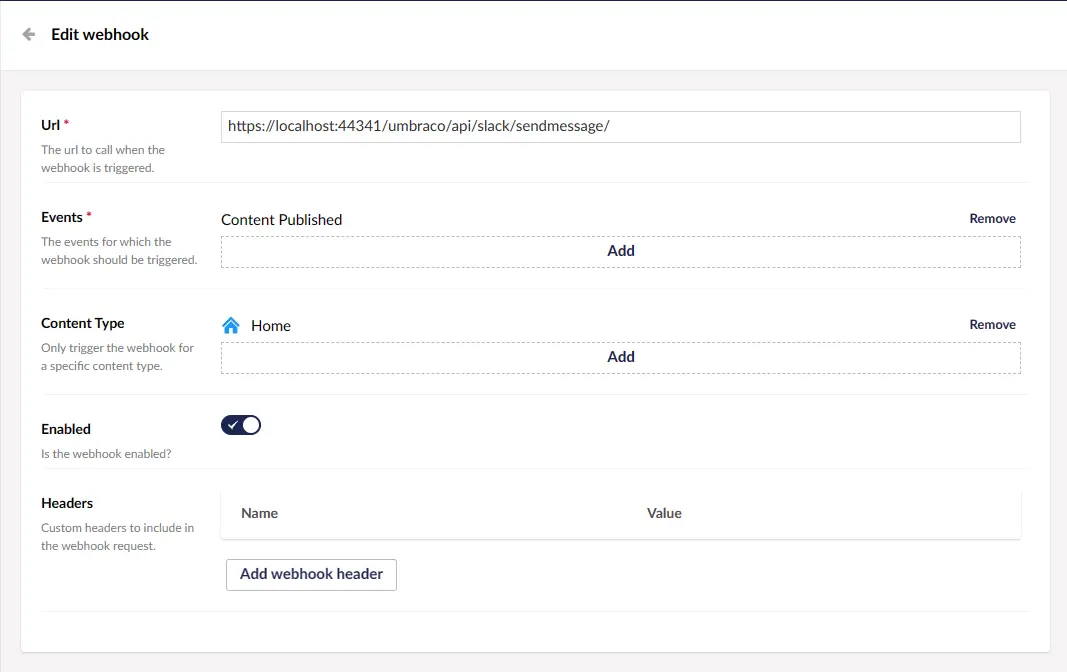The width and height of the screenshot is (1067, 672).
Task: Click the Content Type field label
Action: pyautogui.click(x=83, y=323)
